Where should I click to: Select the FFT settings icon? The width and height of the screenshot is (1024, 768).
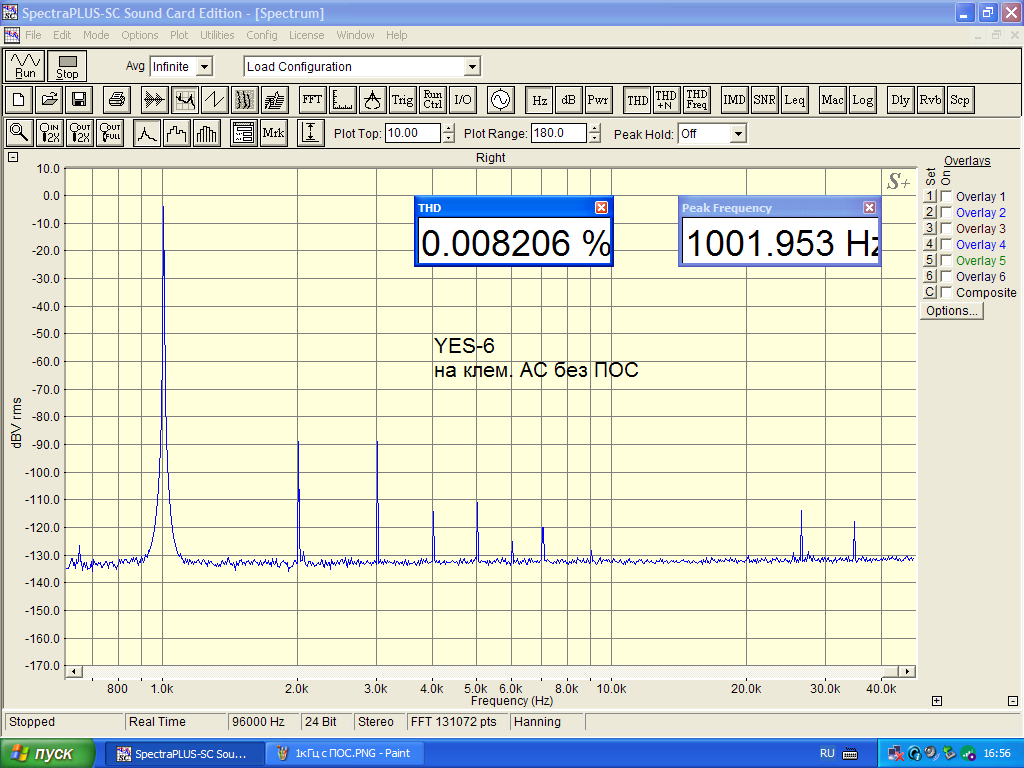312,100
